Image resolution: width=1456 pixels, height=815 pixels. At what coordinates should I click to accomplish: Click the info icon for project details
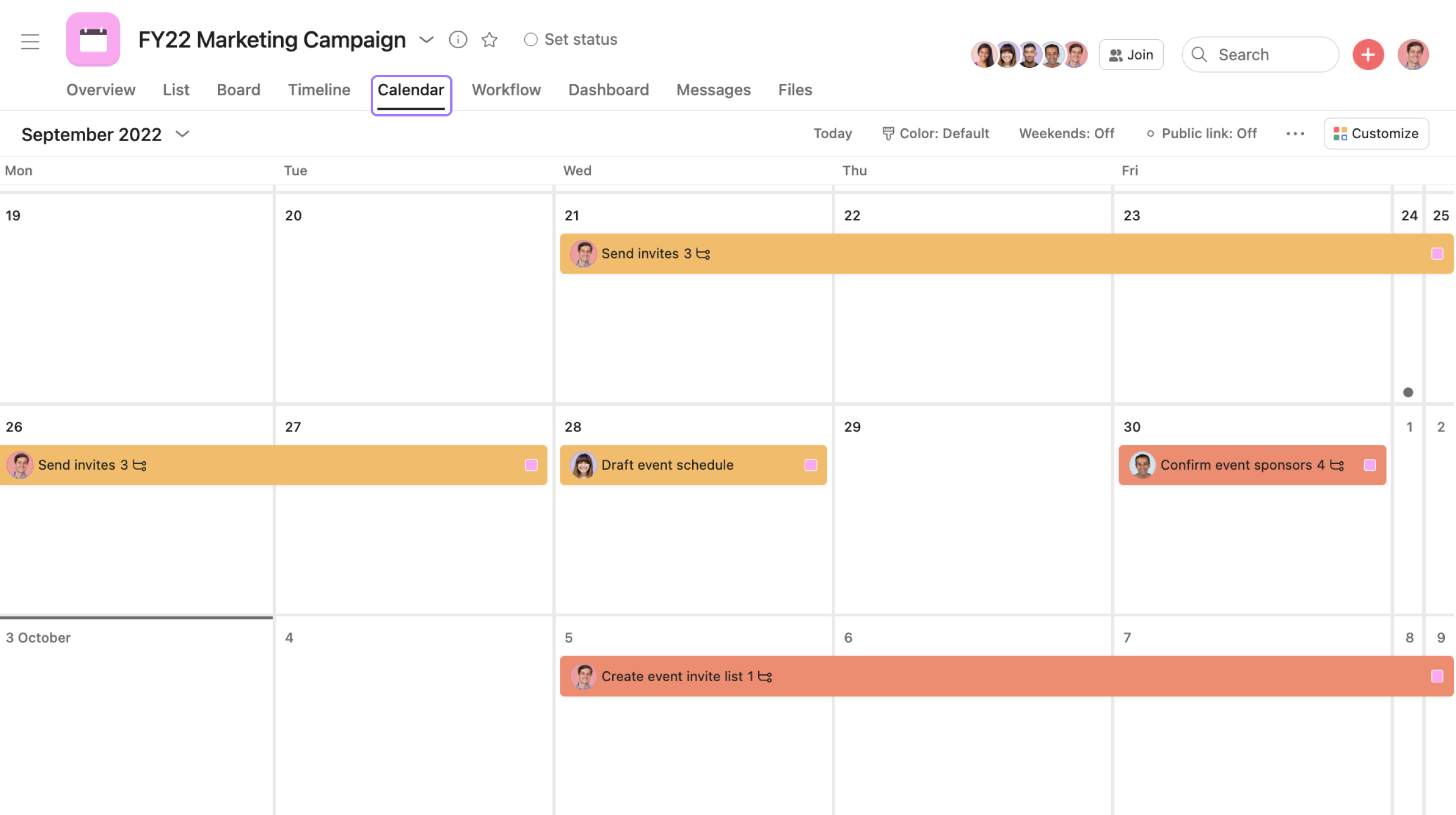point(457,38)
